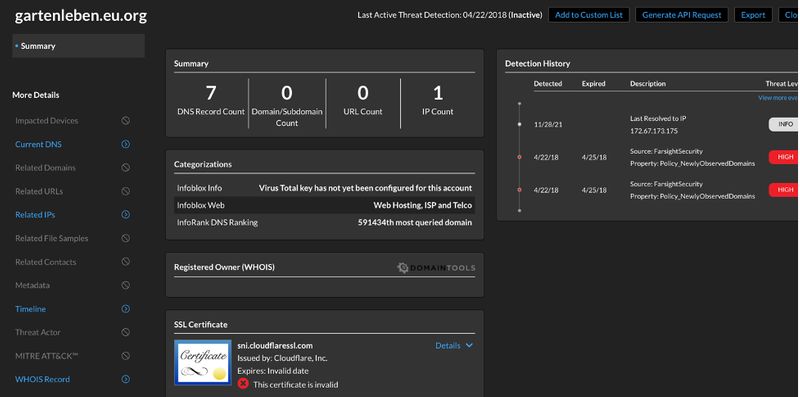
Task: Expand SSL certificate Details chevron
Action: click(469, 345)
